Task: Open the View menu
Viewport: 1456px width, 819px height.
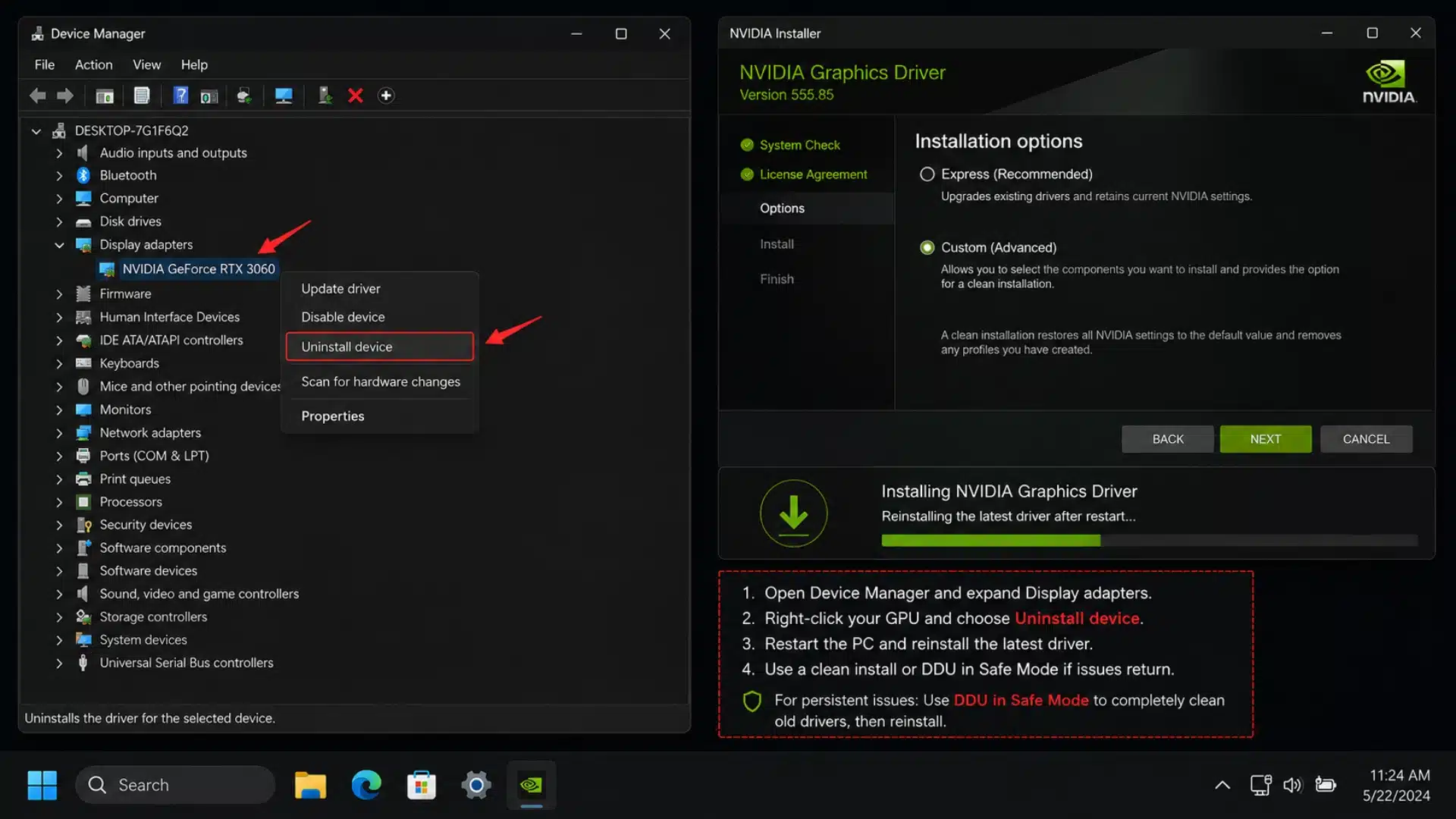Action: (146, 65)
